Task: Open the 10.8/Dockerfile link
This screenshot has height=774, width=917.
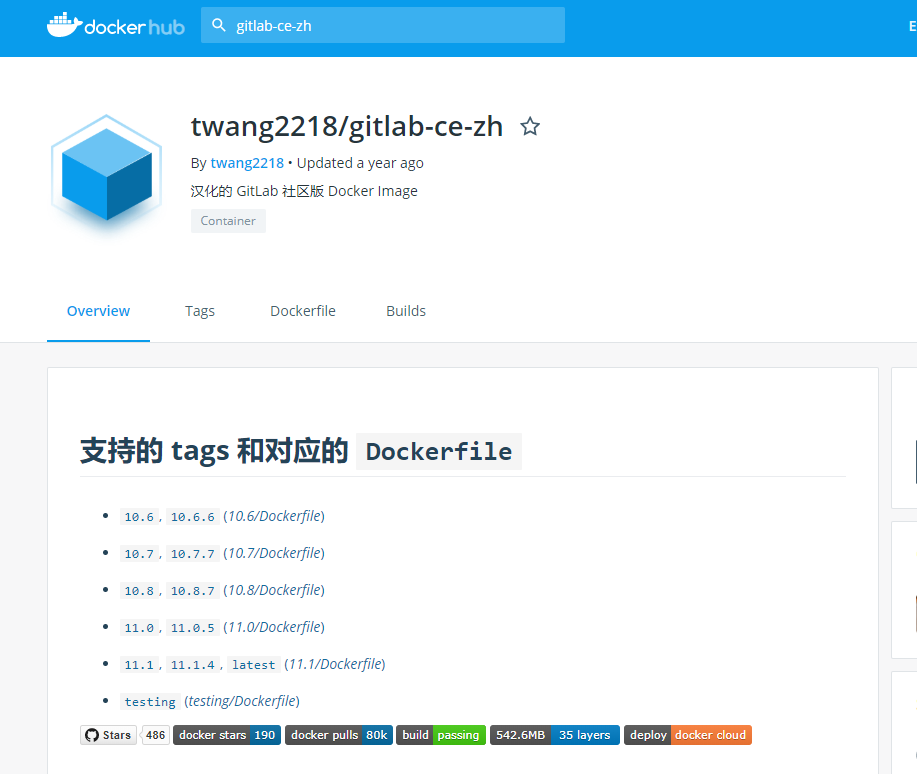Action: tap(274, 590)
